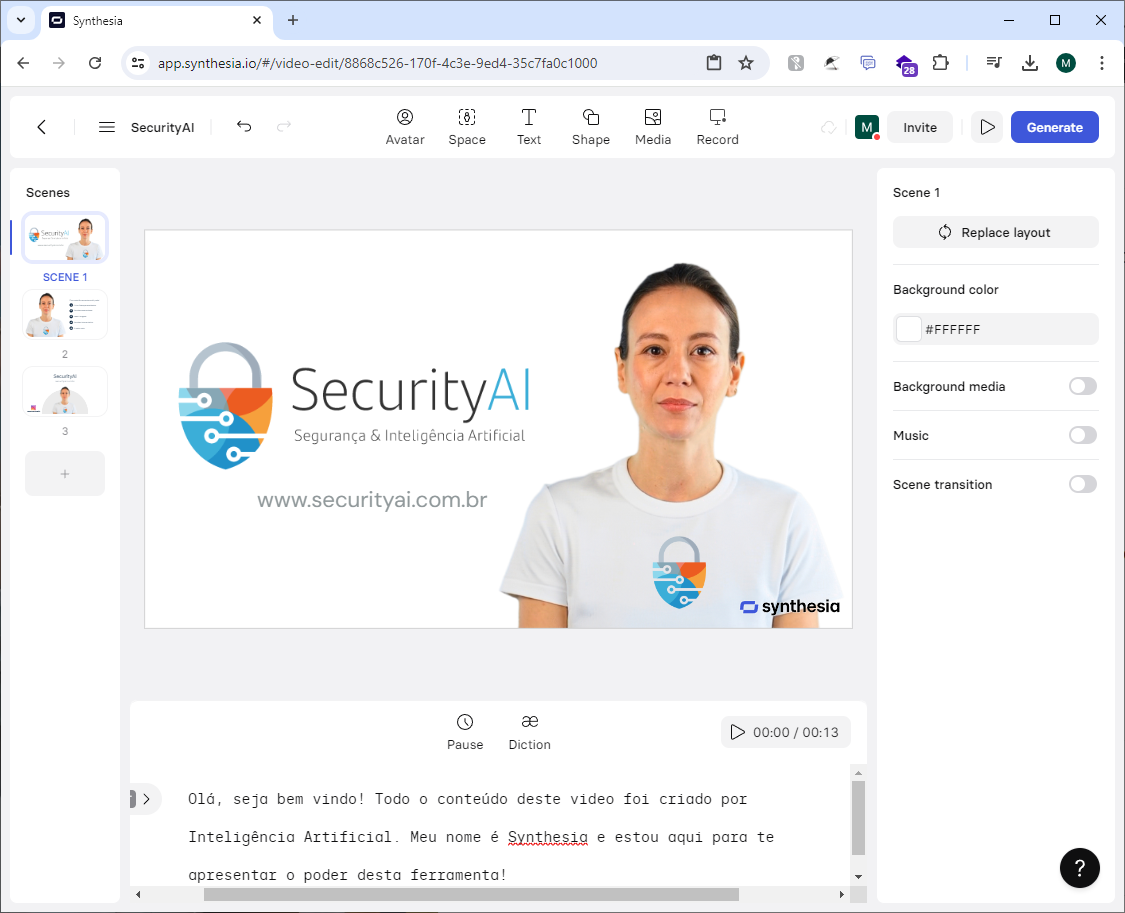Open the Shape tool
This screenshot has height=913, width=1125.
pos(590,127)
